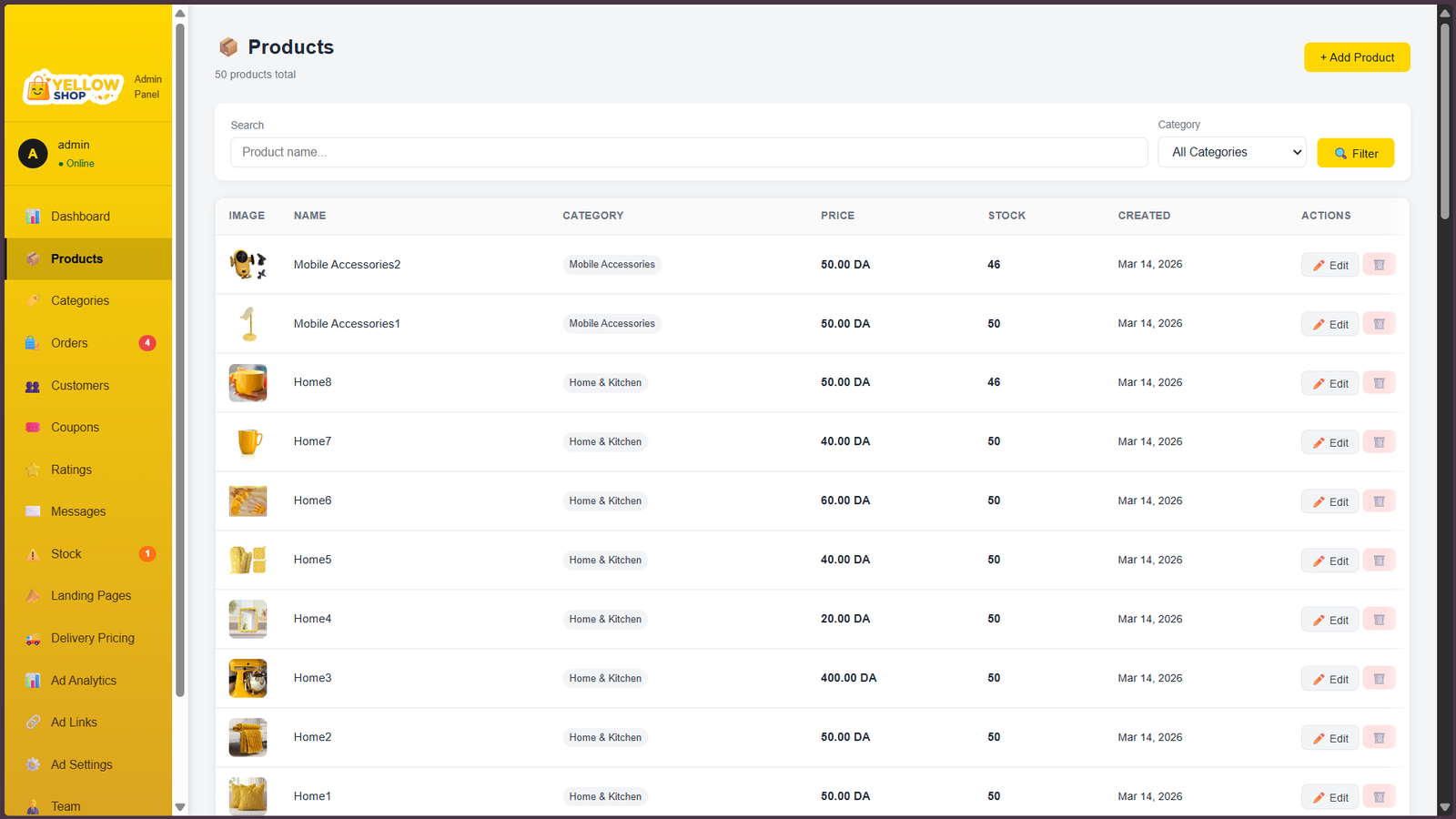This screenshot has width=1456, height=819.
Task: Delete Home3 using trash icon
Action: pos(1379,679)
